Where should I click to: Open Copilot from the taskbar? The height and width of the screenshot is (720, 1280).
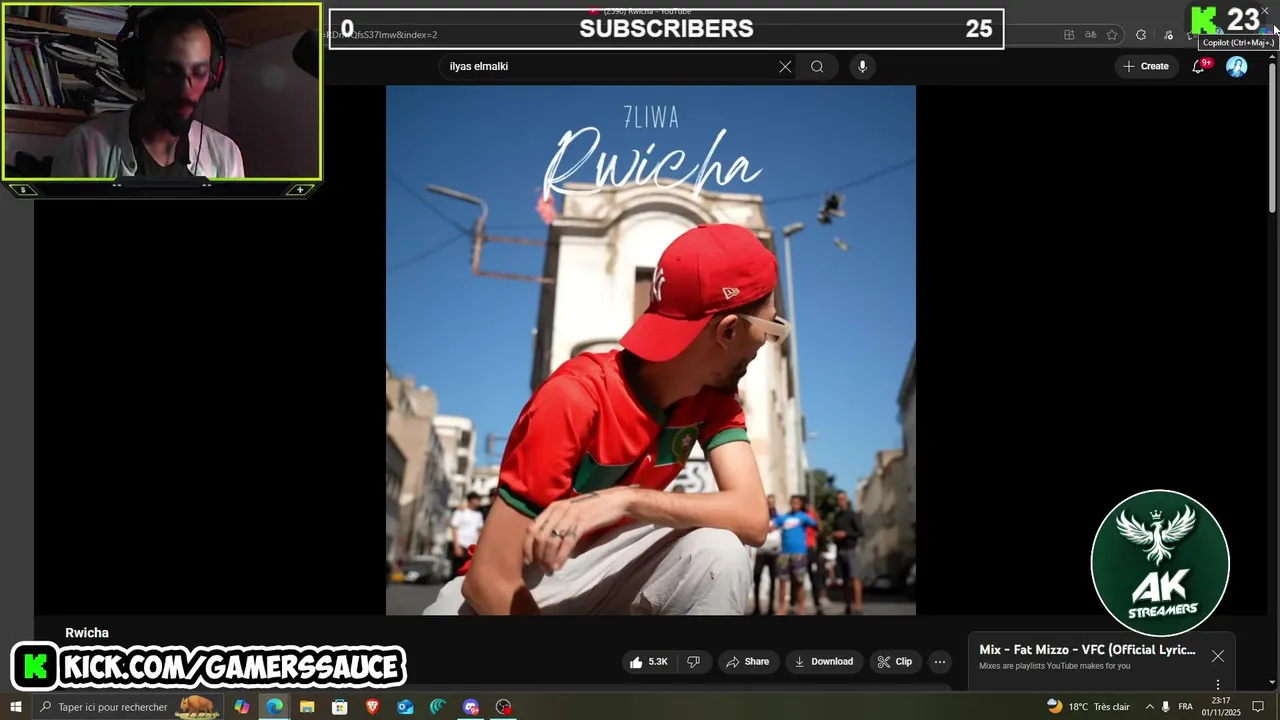242,707
